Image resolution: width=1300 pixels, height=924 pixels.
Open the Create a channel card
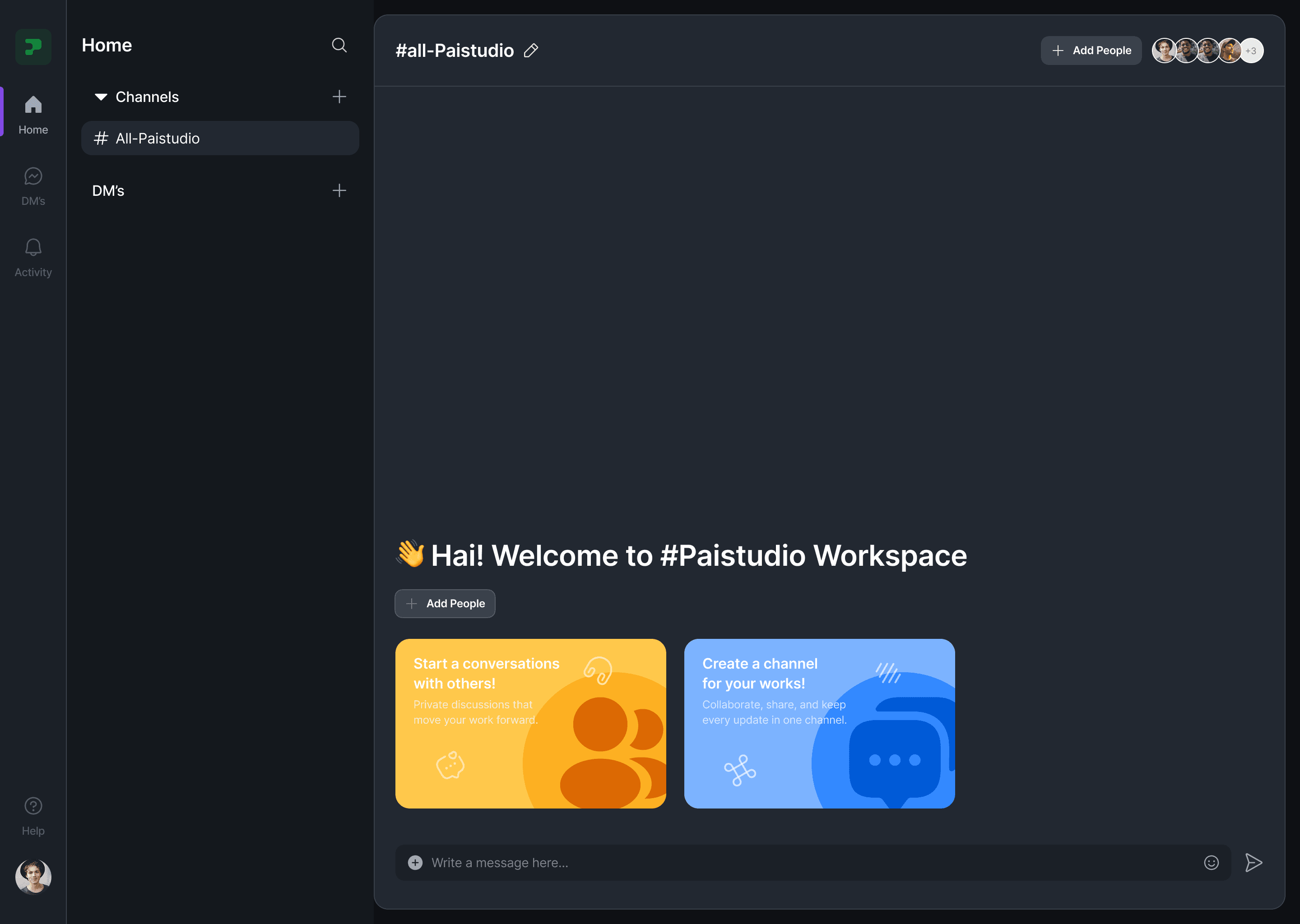819,723
